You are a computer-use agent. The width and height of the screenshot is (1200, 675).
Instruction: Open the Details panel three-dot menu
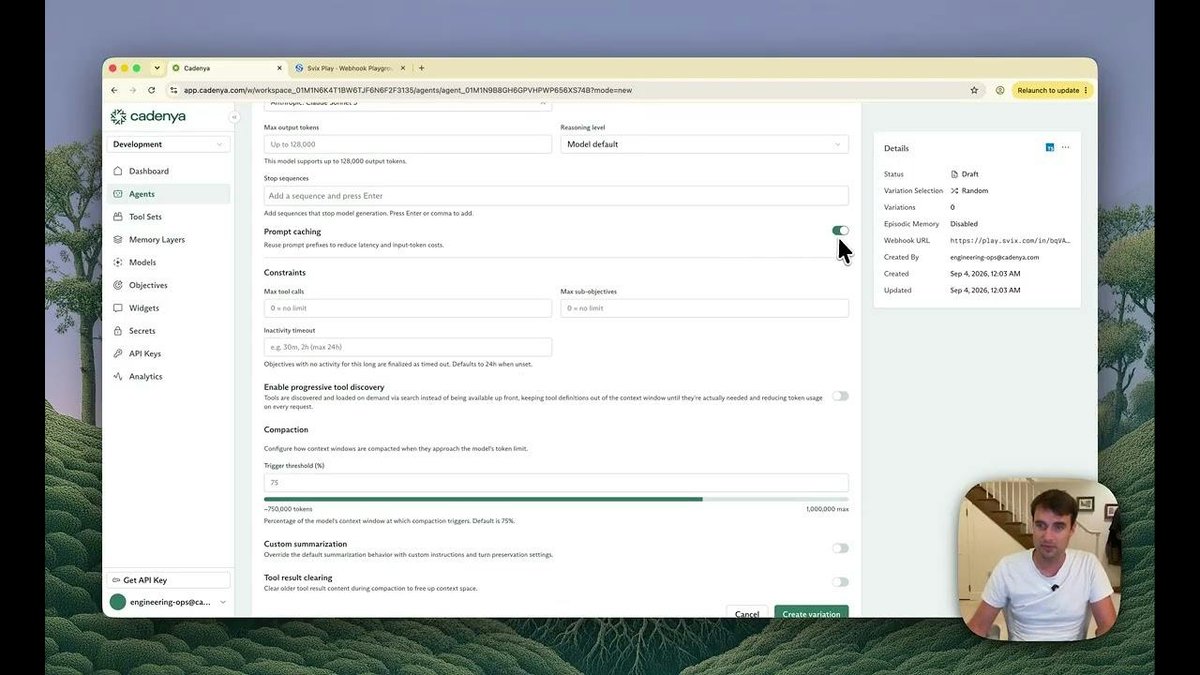point(1066,147)
